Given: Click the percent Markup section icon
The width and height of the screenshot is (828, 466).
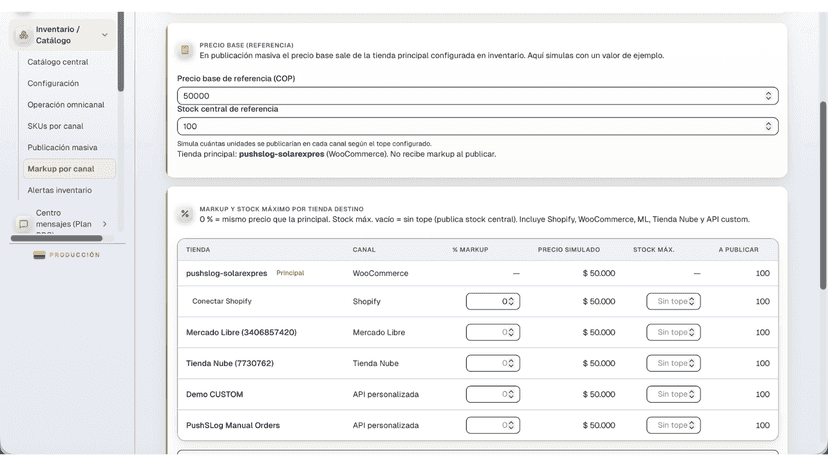Looking at the screenshot, I should 185,214.
